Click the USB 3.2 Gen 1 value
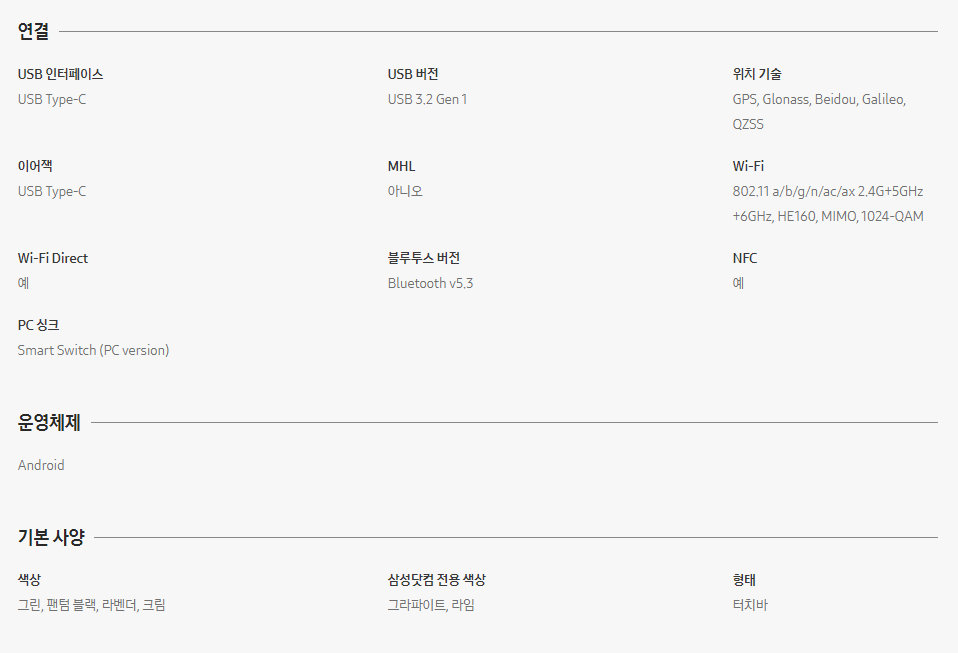 427,99
